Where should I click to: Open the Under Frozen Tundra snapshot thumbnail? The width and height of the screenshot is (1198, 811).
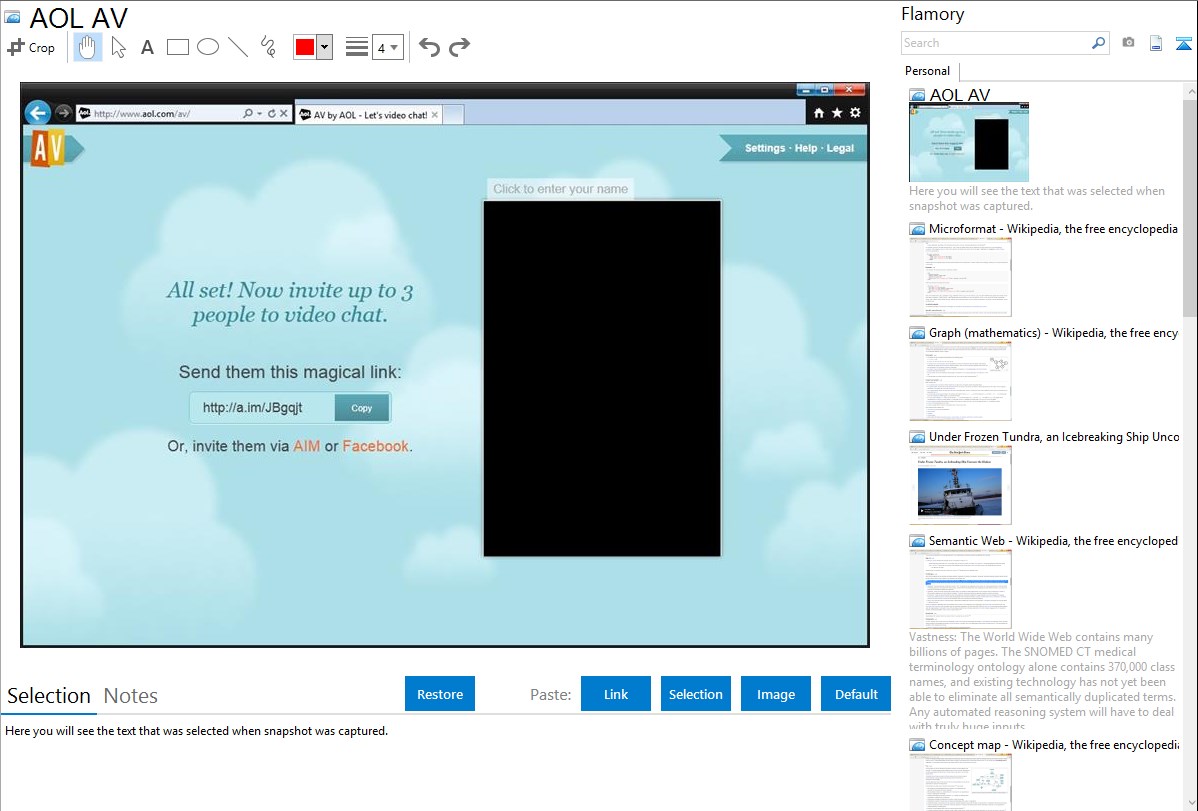pyautogui.click(x=960, y=485)
